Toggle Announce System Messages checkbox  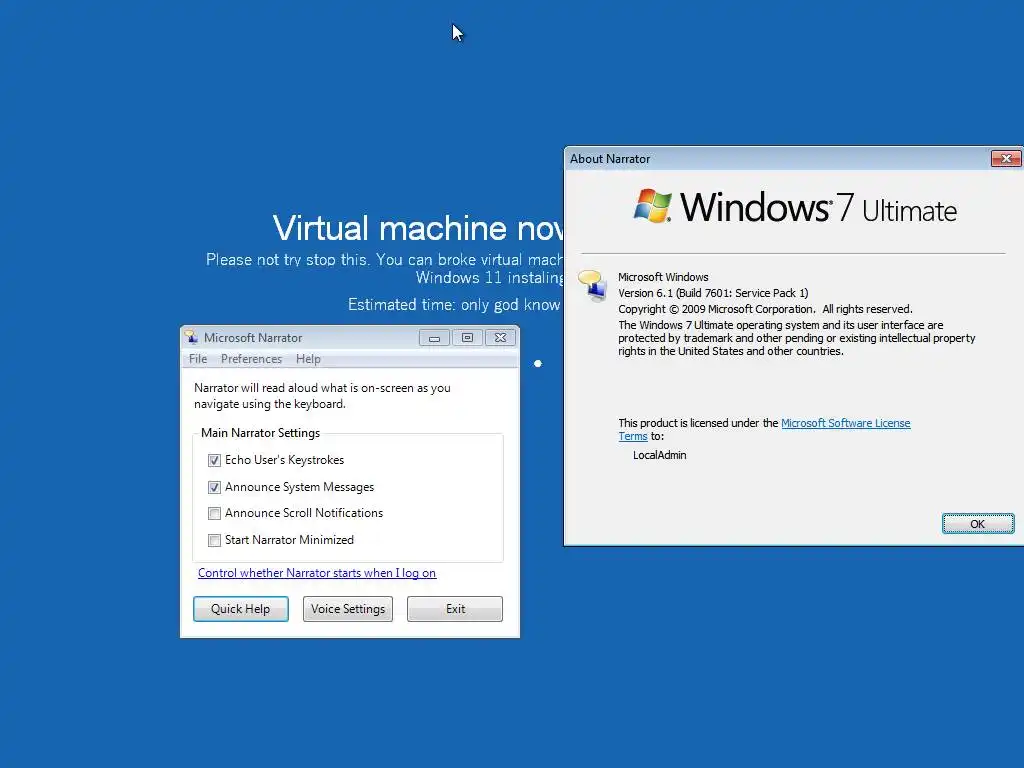(214, 487)
